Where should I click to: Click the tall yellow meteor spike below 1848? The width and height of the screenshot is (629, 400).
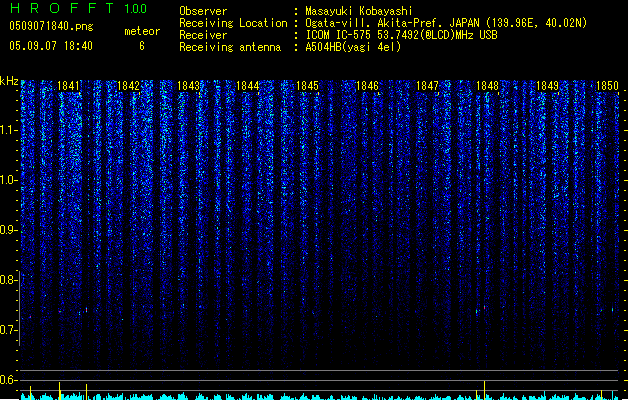[x=485, y=390]
